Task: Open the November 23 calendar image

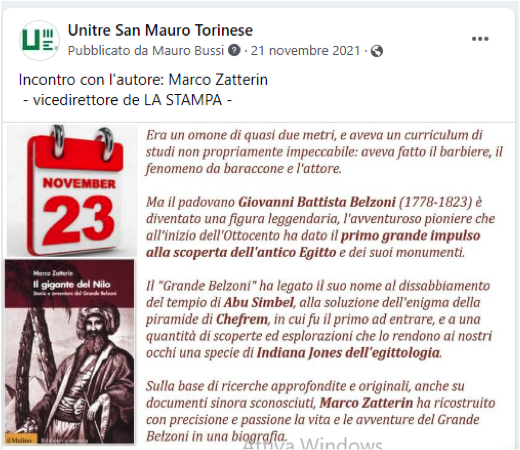Action: tap(72, 190)
